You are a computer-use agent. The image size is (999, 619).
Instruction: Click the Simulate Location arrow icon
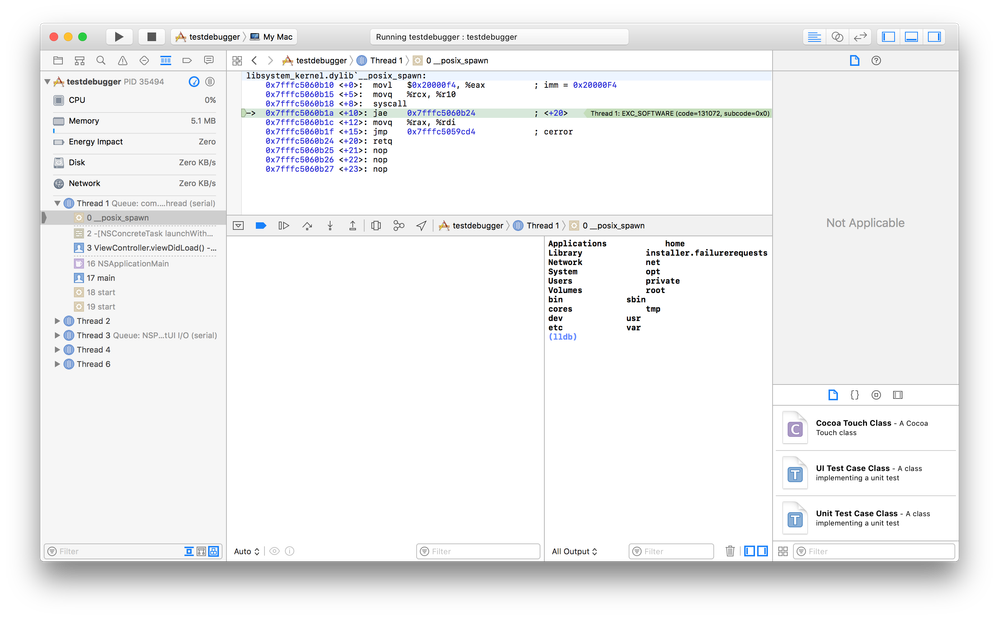[x=421, y=226]
